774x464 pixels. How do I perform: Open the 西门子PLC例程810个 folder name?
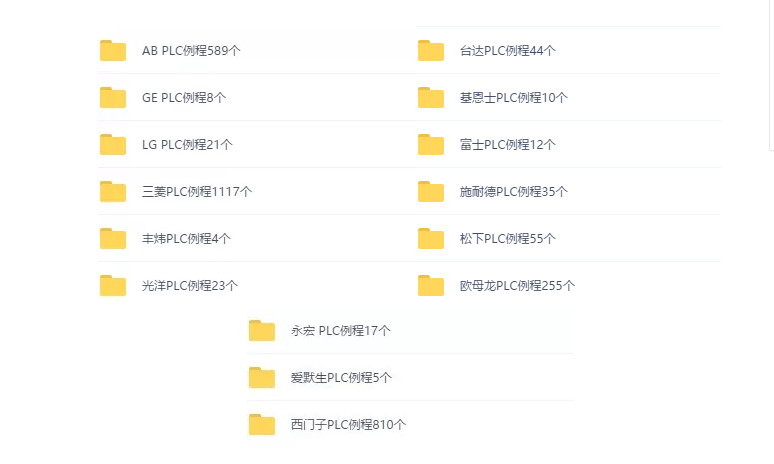tap(348, 425)
